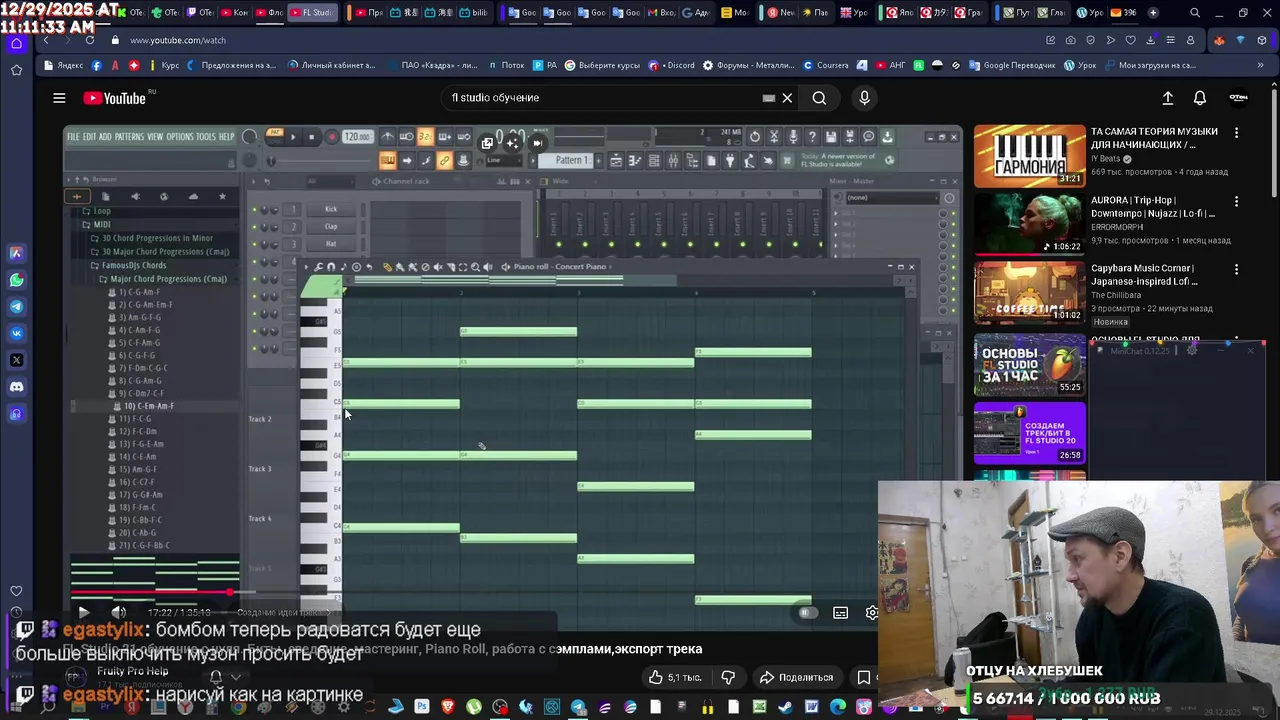This screenshot has width=1280, height=720.
Task: Dislike the video
Action: tap(728, 677)
